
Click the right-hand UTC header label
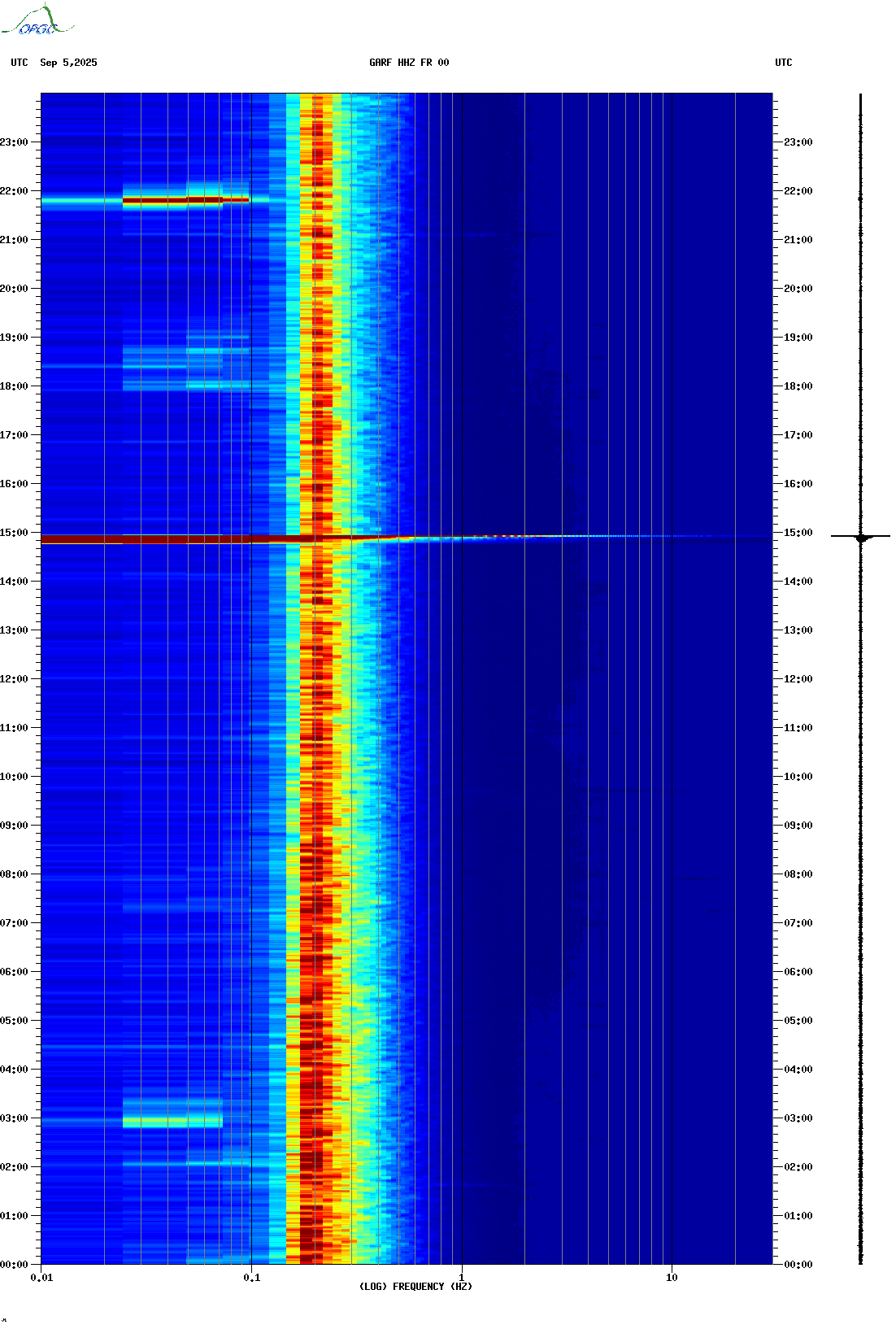tap(784, 63)
